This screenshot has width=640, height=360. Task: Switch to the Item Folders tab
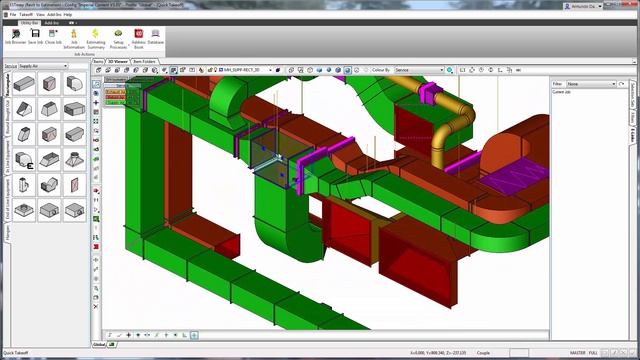click(x=144, y=61)
